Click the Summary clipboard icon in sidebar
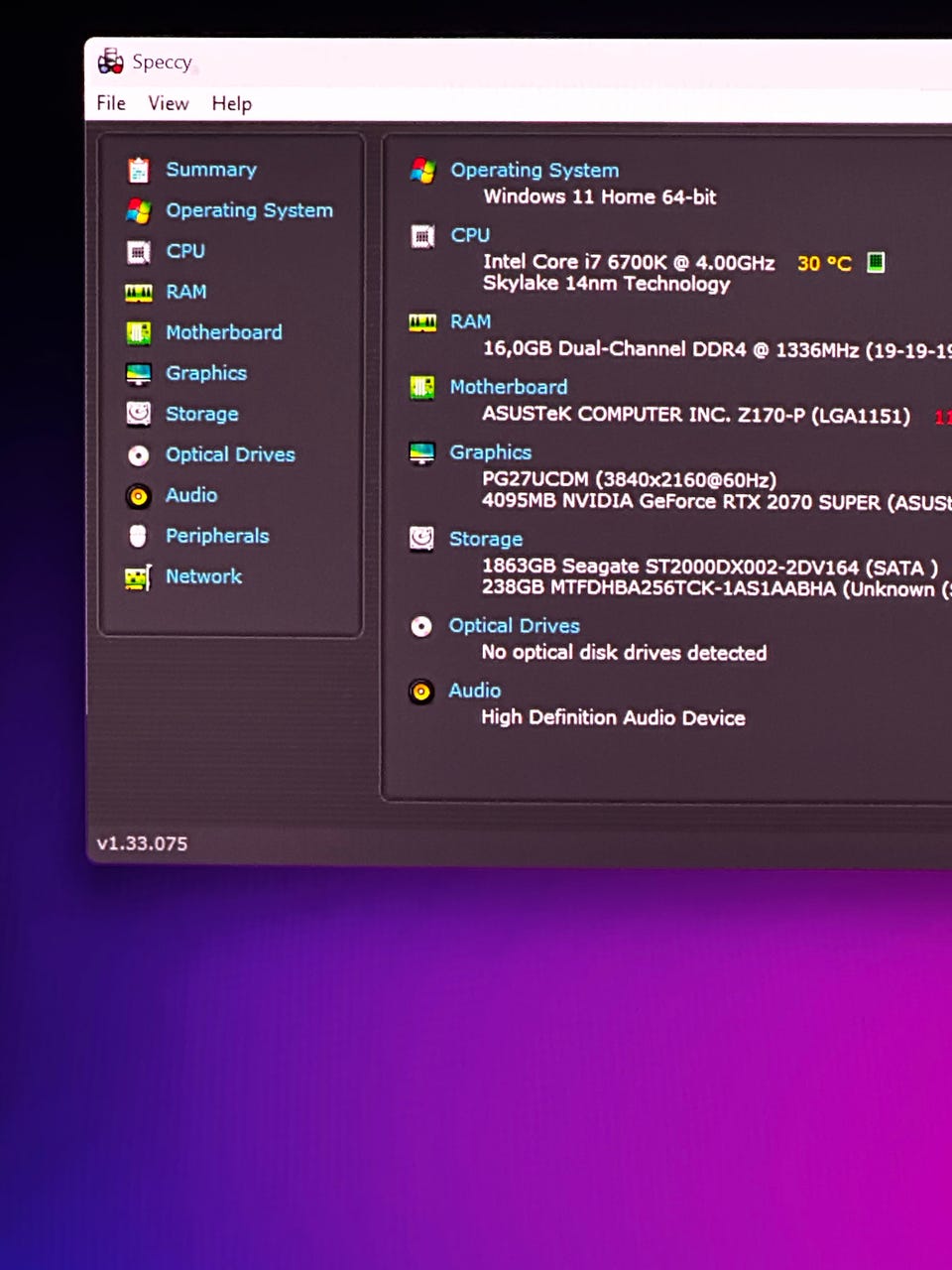The width and height of the screenshot is (952, 1270). 139,170
